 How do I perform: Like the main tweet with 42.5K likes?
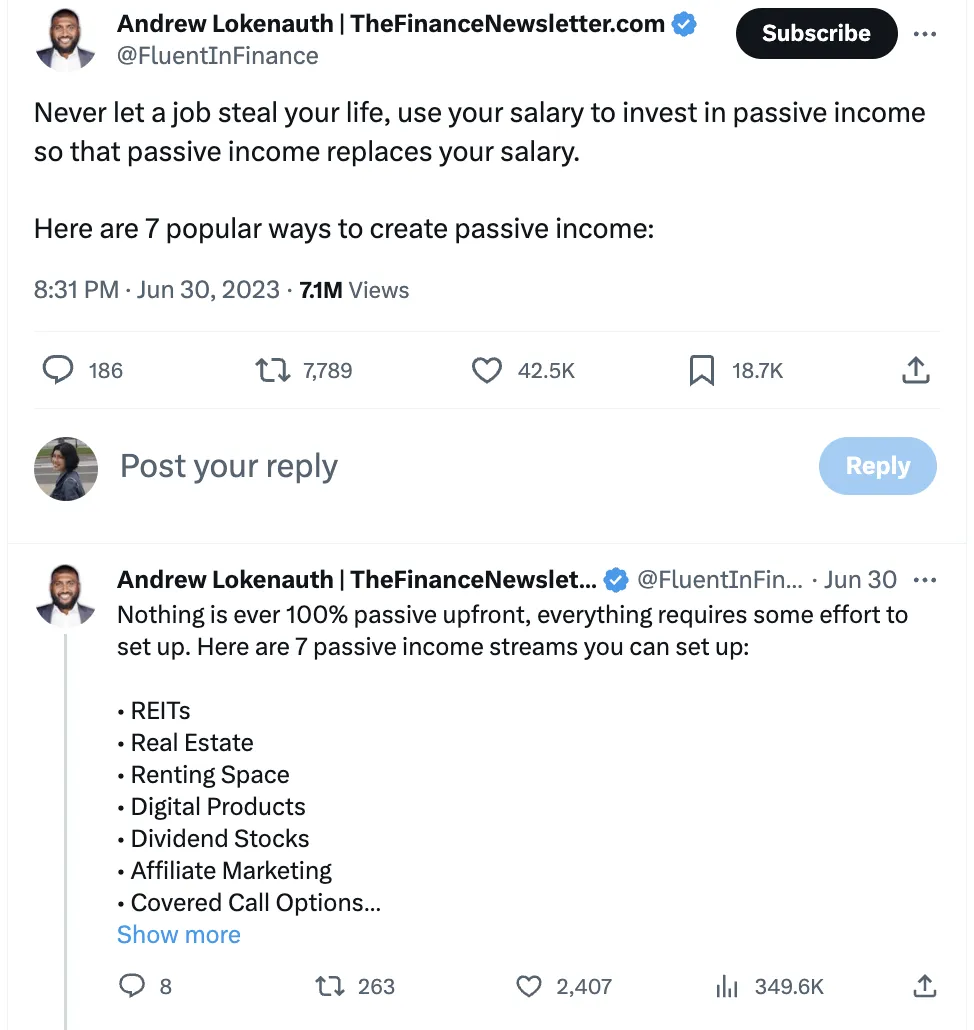tap(486, 371)
